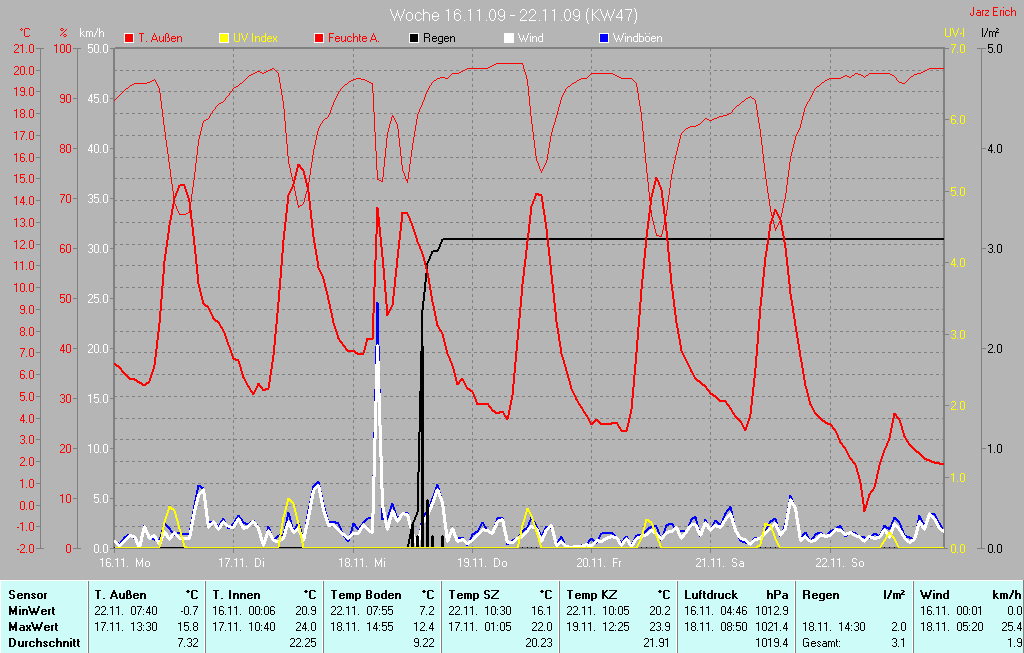
Task: Click the Temp KZ maximum 23.9
Action: (x=660, y=627)
